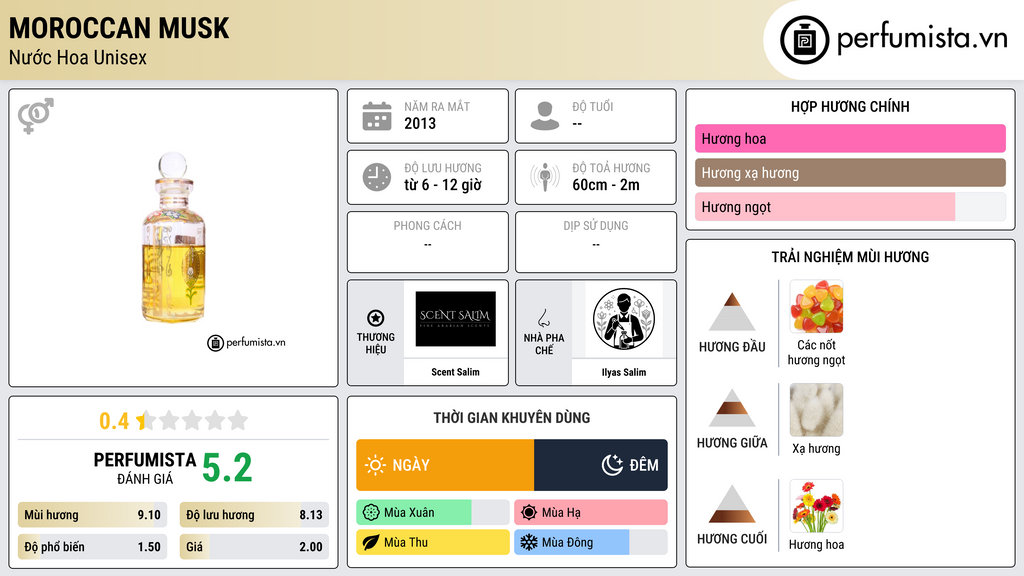
Task: Open the Moroccan Musk bottle image
Action: 174,238
